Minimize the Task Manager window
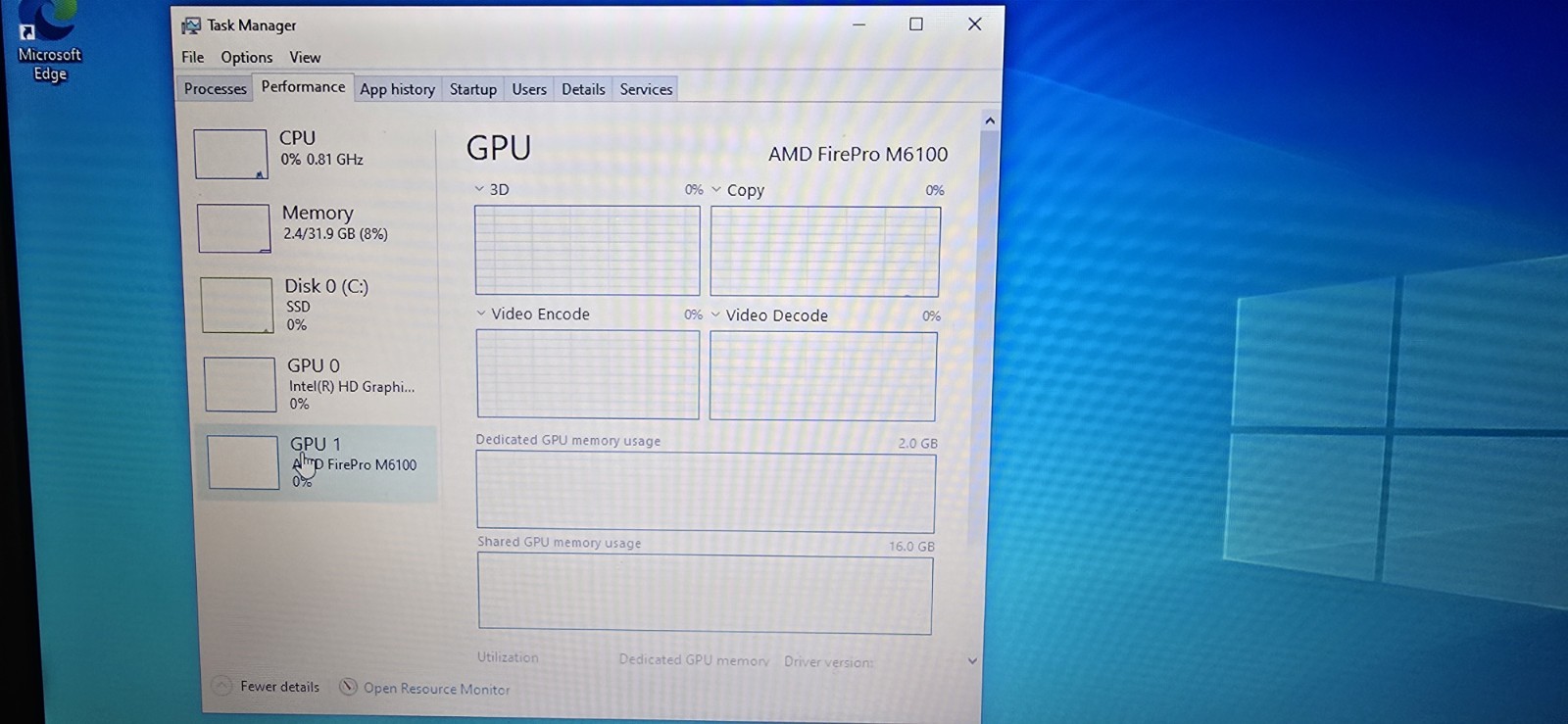The image size is (1568, 724). click(859, 24)
